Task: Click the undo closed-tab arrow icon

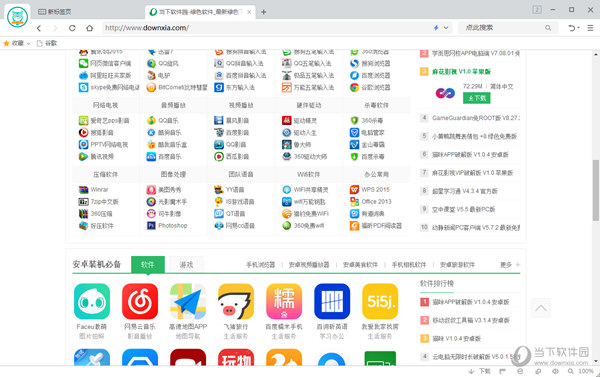Action: click(x=572, y=28)
